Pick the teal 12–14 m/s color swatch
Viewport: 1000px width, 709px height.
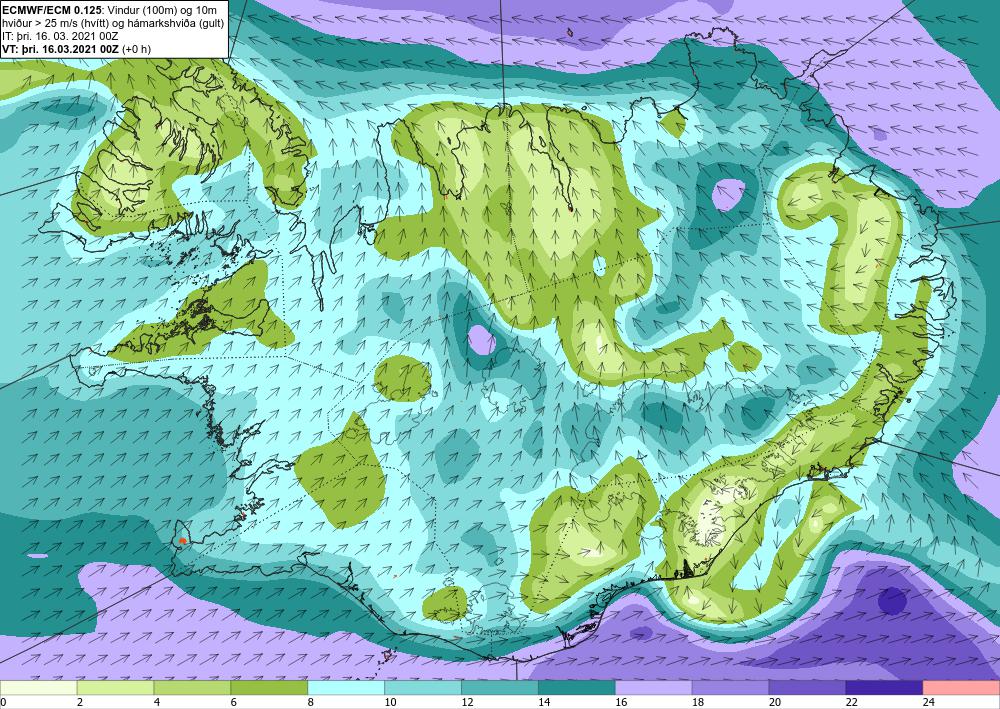click(500, 688)
